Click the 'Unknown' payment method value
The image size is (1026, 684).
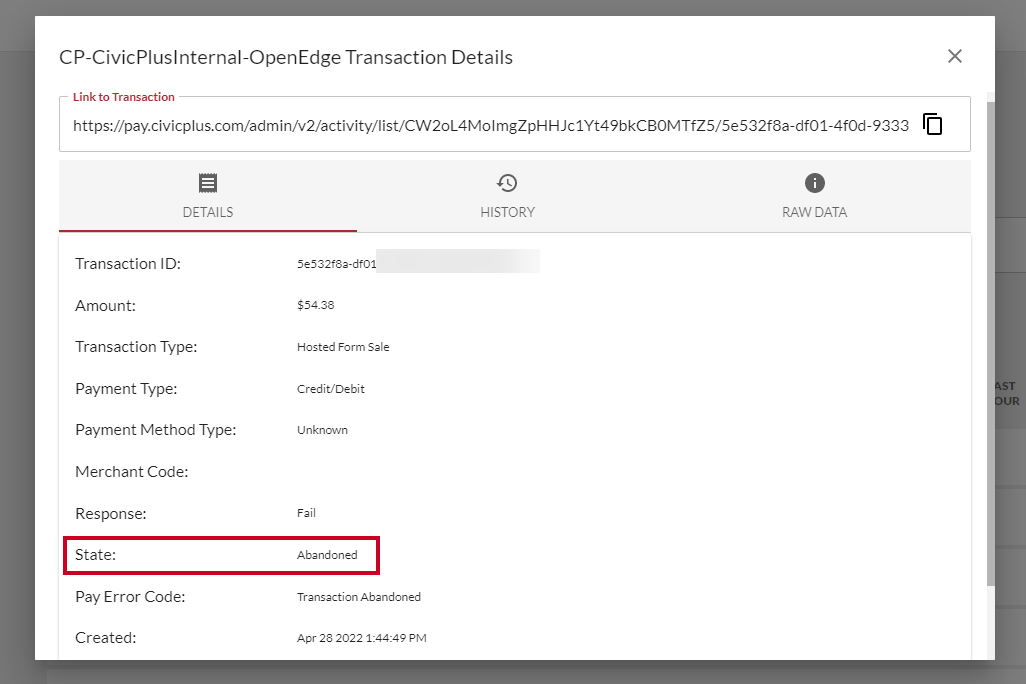322,430
